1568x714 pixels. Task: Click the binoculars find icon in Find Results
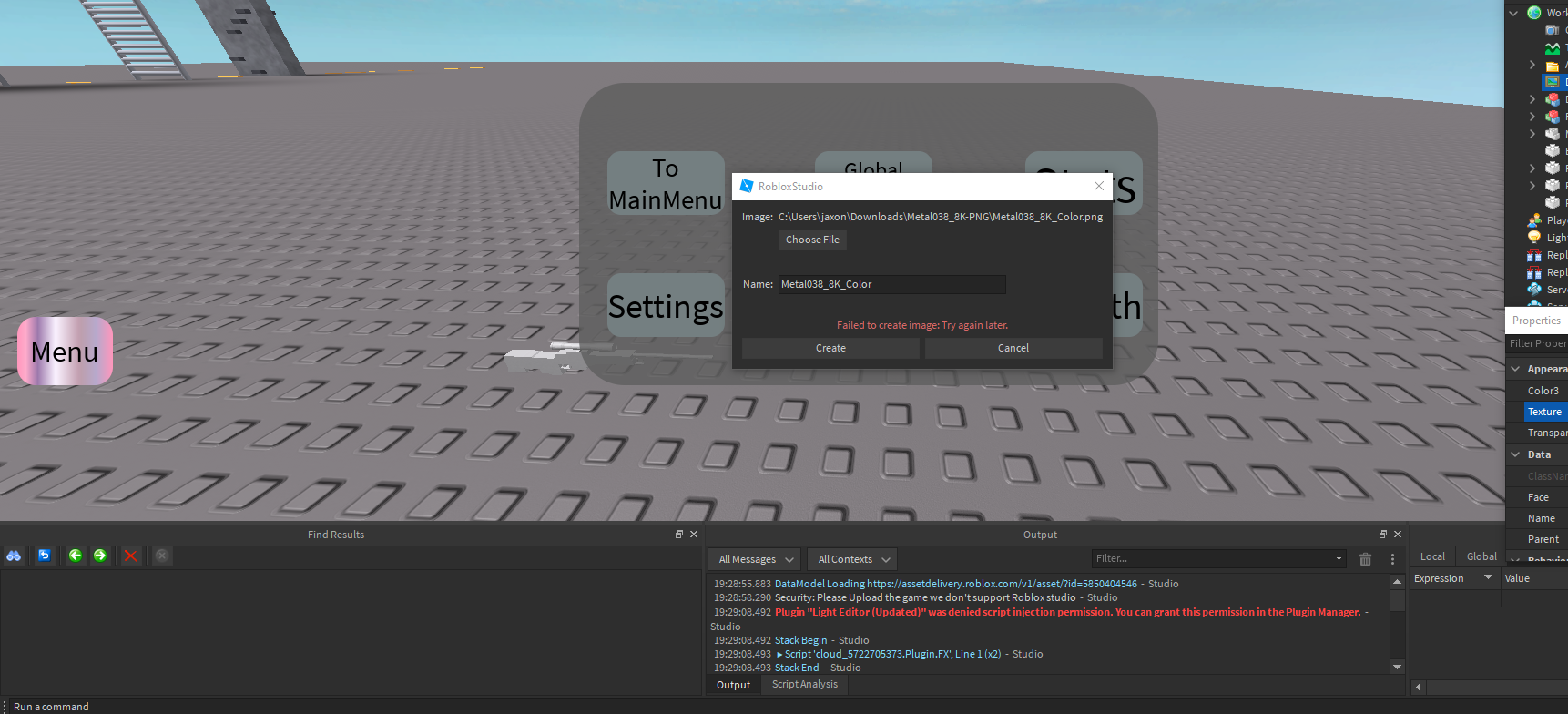14,556
